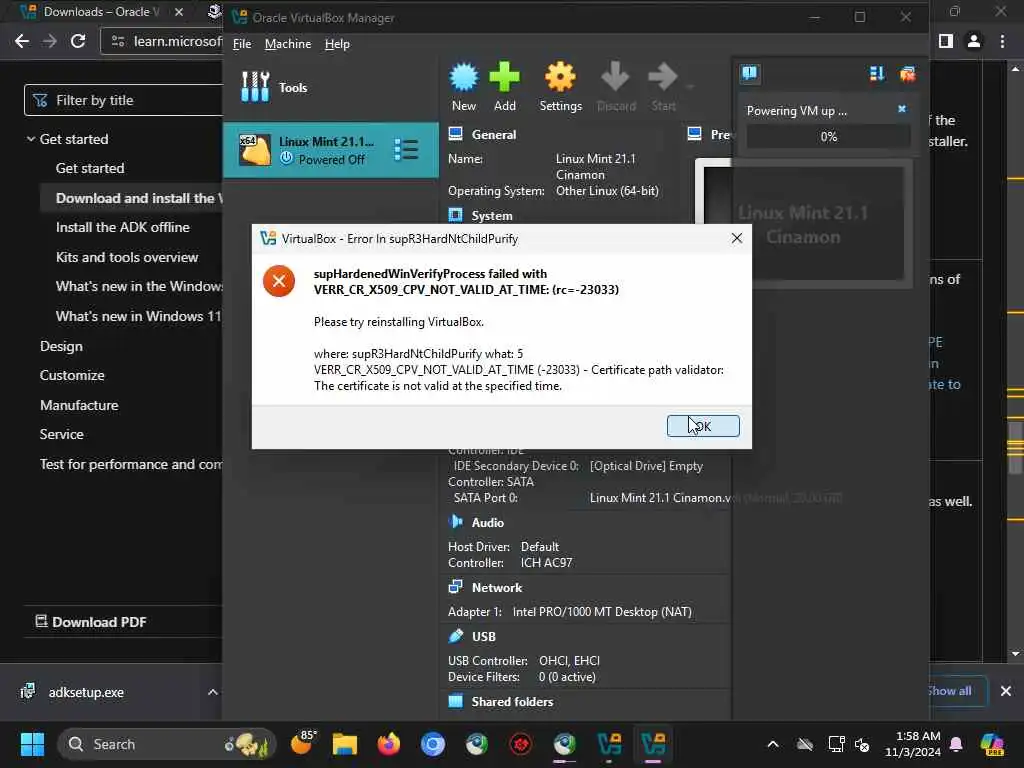Select Kits and tools overview item

click(x=127, y=257)
